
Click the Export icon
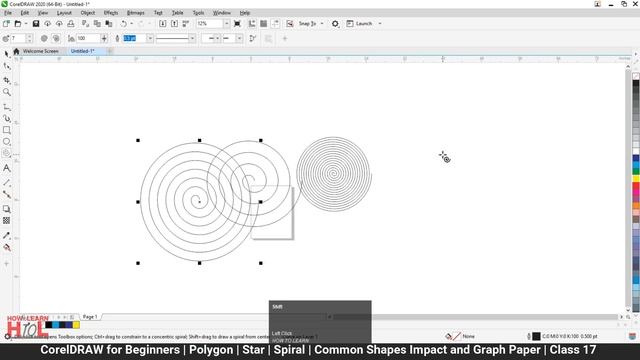point(174,24)
